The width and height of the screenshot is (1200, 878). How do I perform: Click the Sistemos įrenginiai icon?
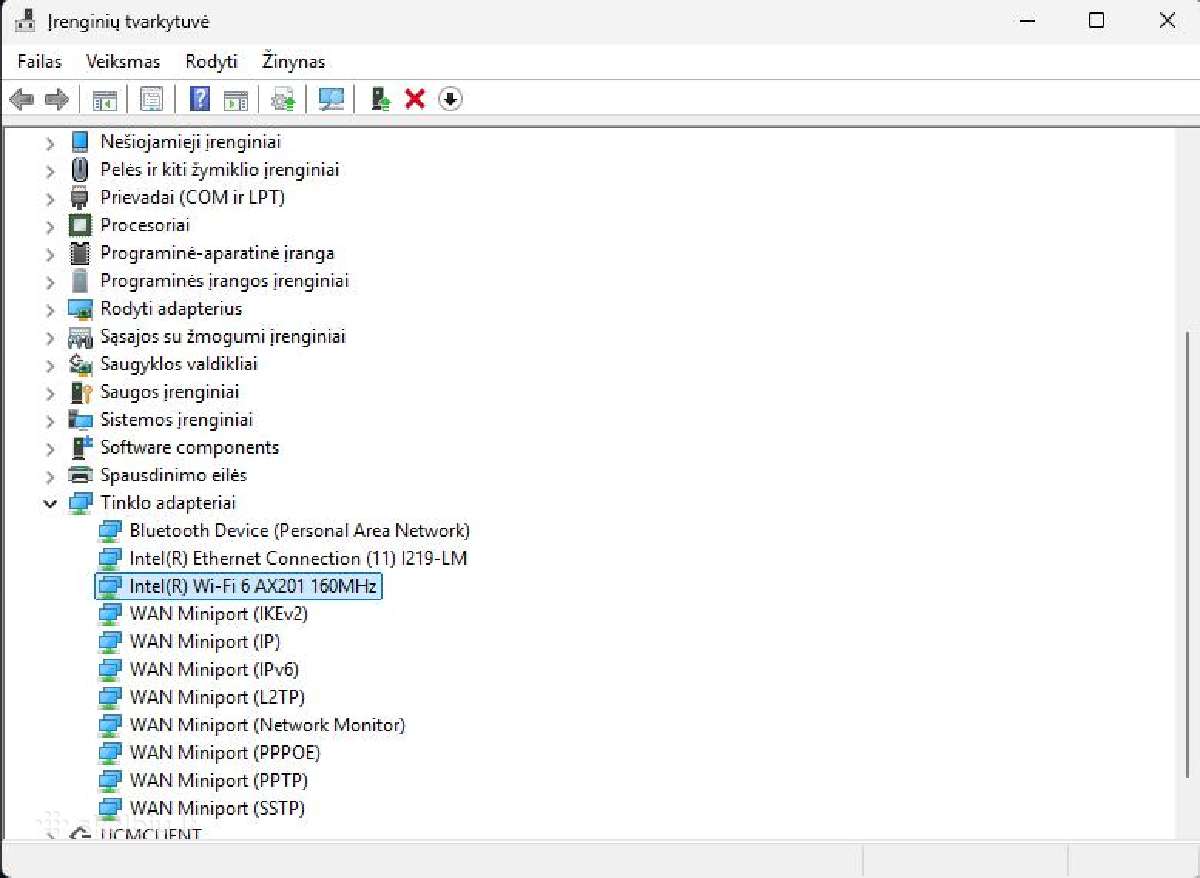pyautogui.click(x=80, y=420)
